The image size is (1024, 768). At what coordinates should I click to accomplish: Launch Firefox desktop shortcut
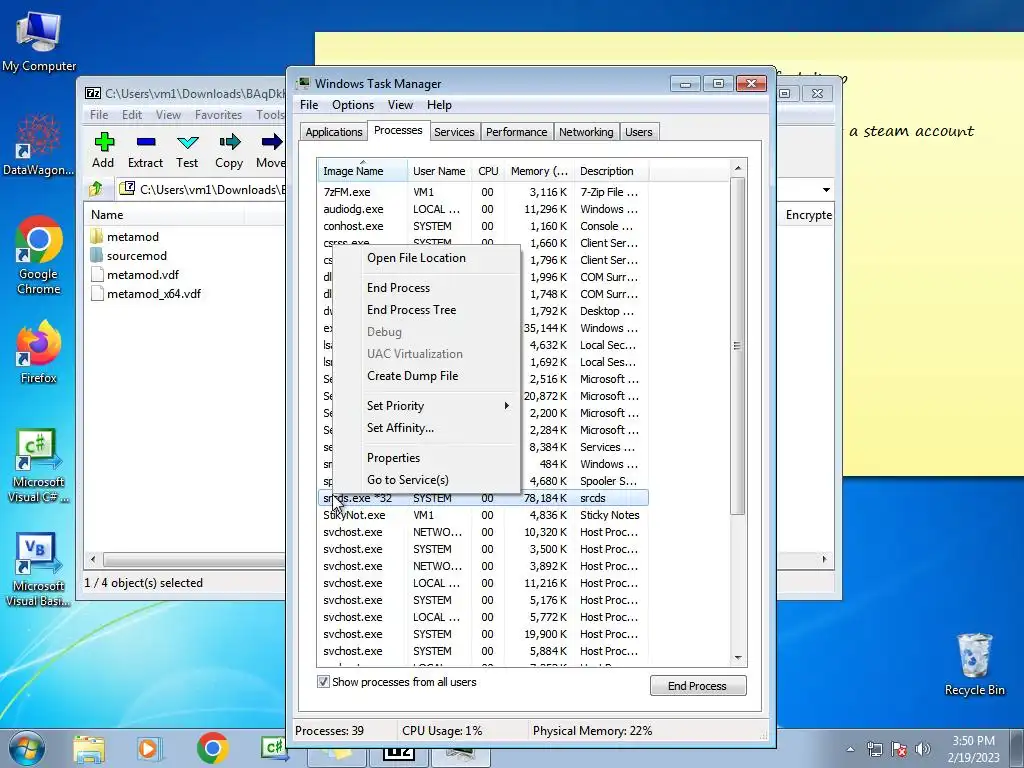[x=39, y=353]
